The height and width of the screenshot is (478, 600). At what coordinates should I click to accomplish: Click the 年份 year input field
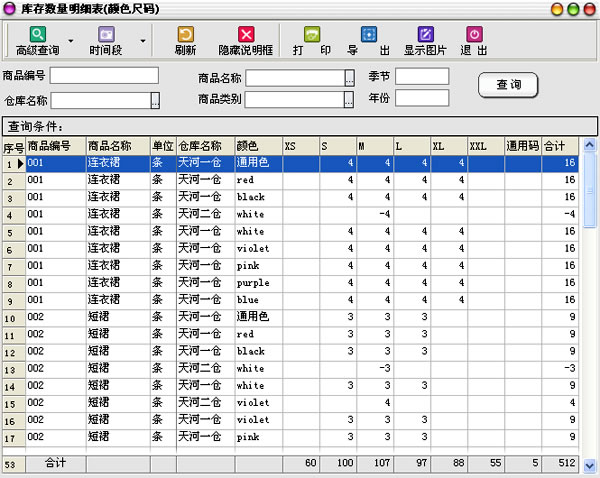[x=421, y=98]
